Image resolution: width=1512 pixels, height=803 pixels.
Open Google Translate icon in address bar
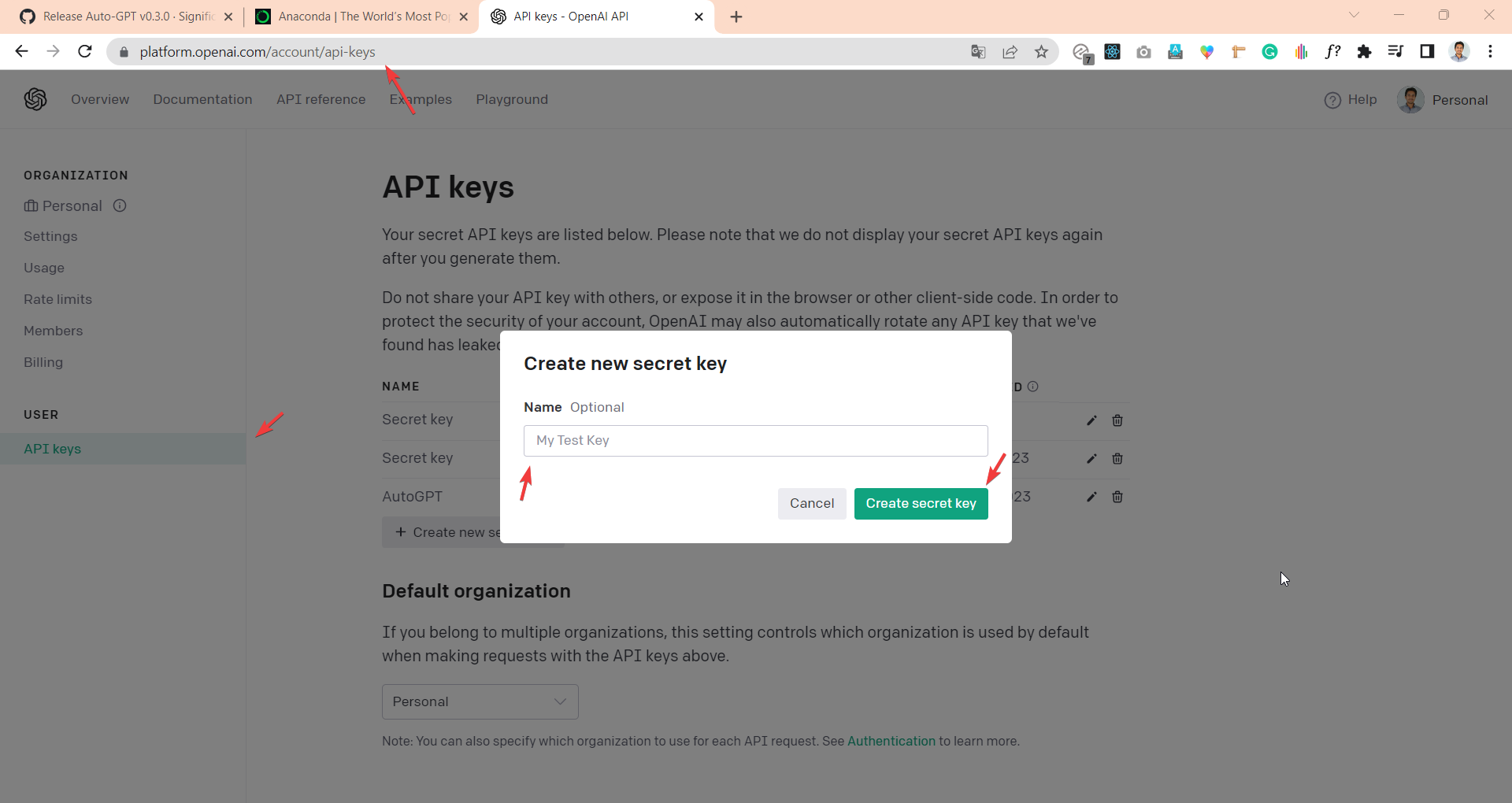(978, 52)
